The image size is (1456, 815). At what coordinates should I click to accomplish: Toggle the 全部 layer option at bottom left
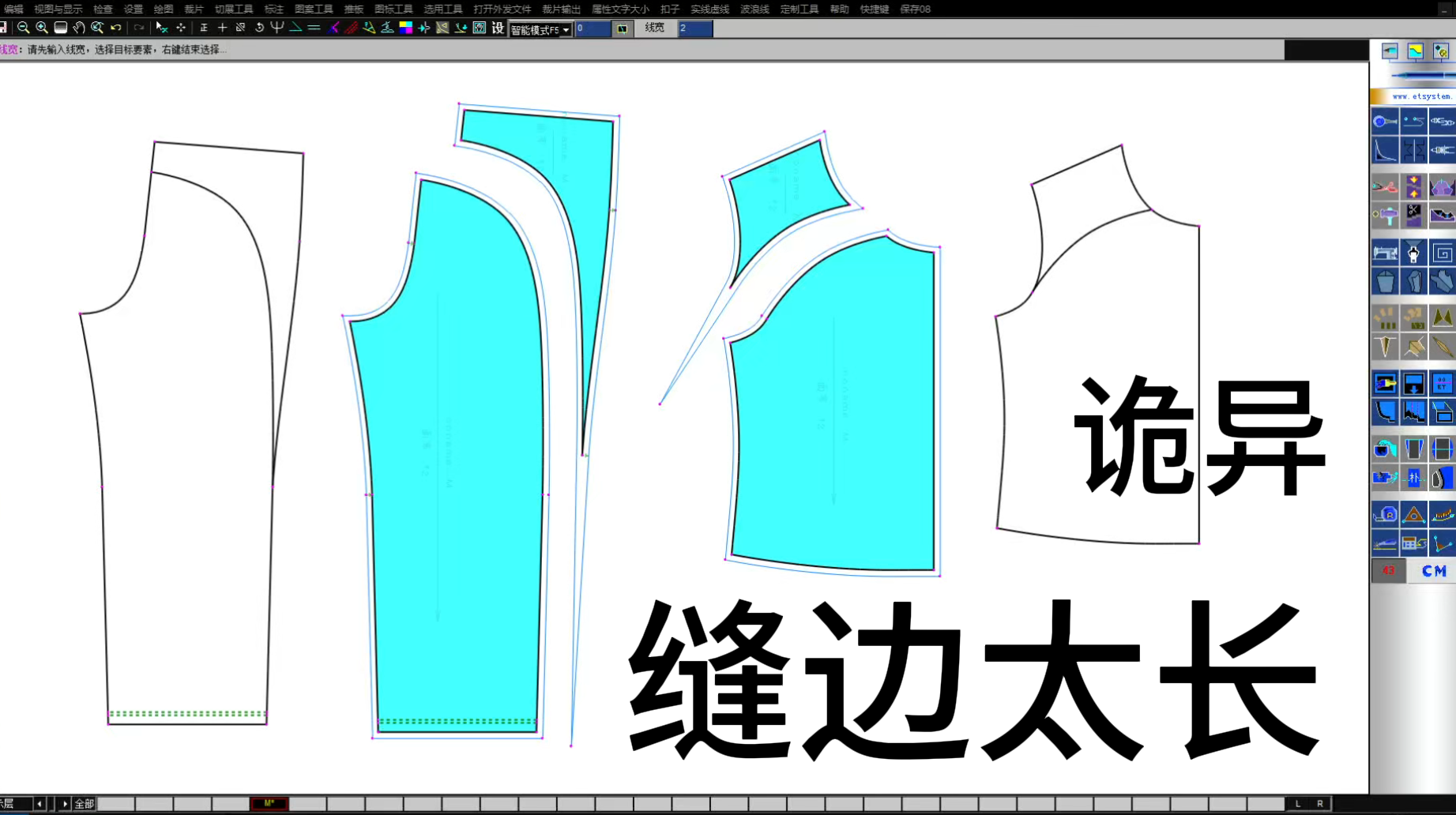84,803
